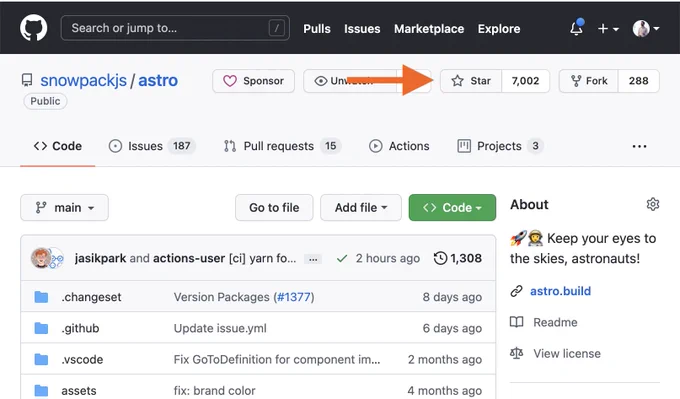Jump to the Readme section
This screenshot has height=399, width=680.
coord(555,322)
